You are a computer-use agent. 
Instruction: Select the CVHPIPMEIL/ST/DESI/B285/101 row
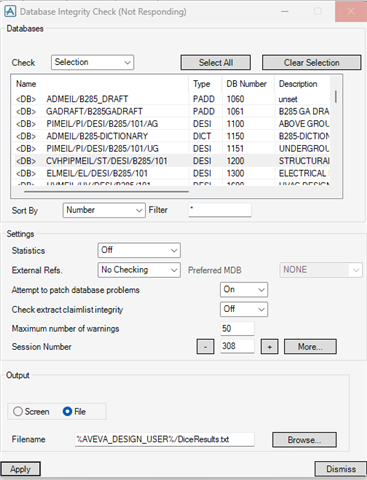coord(171,161)
